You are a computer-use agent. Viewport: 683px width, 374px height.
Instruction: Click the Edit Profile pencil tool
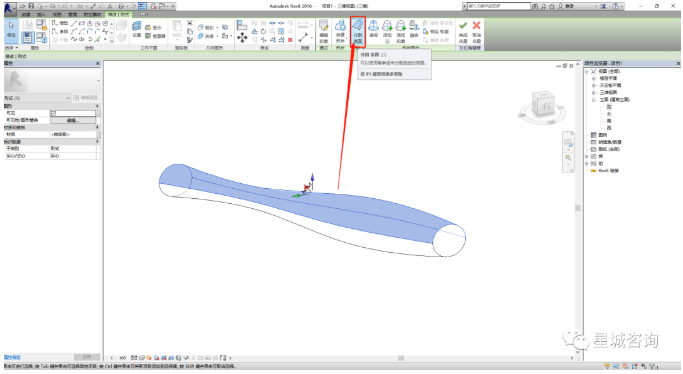pos(324,31)
